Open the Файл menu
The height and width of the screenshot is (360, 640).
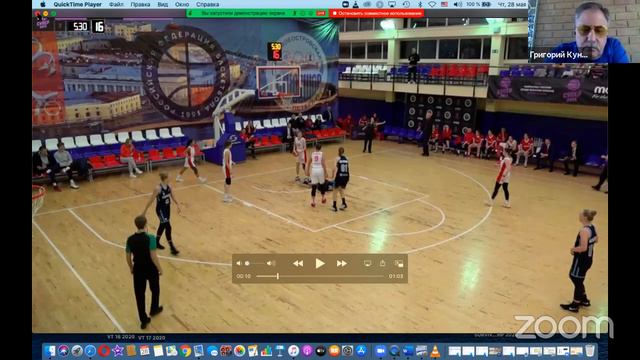coord(116,4)
